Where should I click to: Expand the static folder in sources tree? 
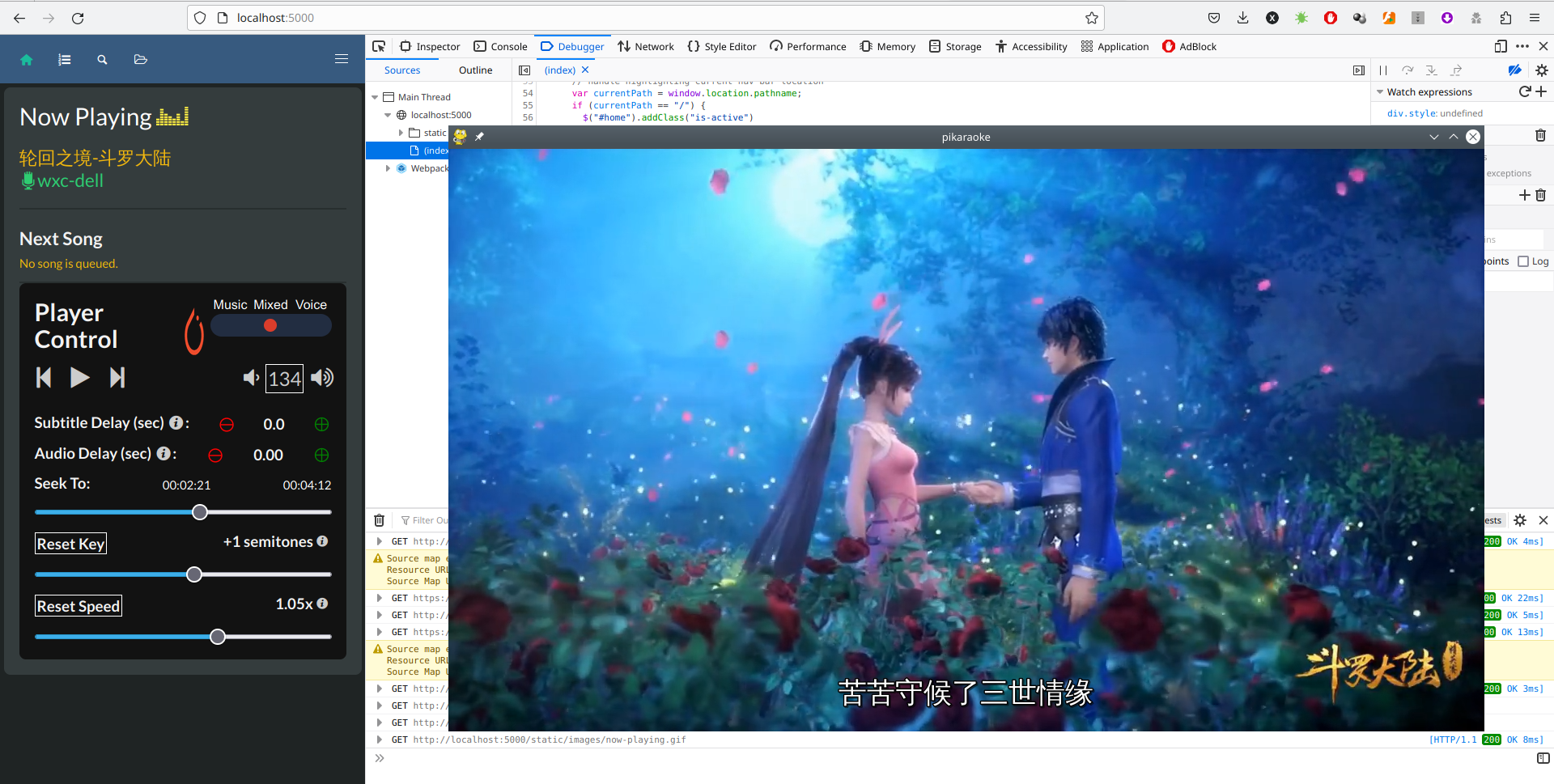point(401,133)
